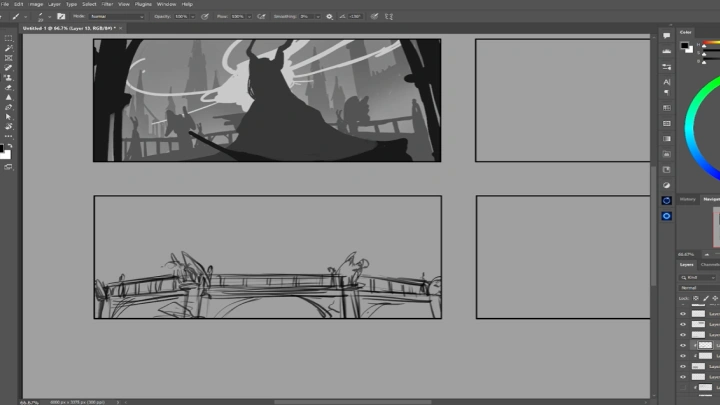Toggle the topmost fully visible eye icon in Layers

(683, 314)
